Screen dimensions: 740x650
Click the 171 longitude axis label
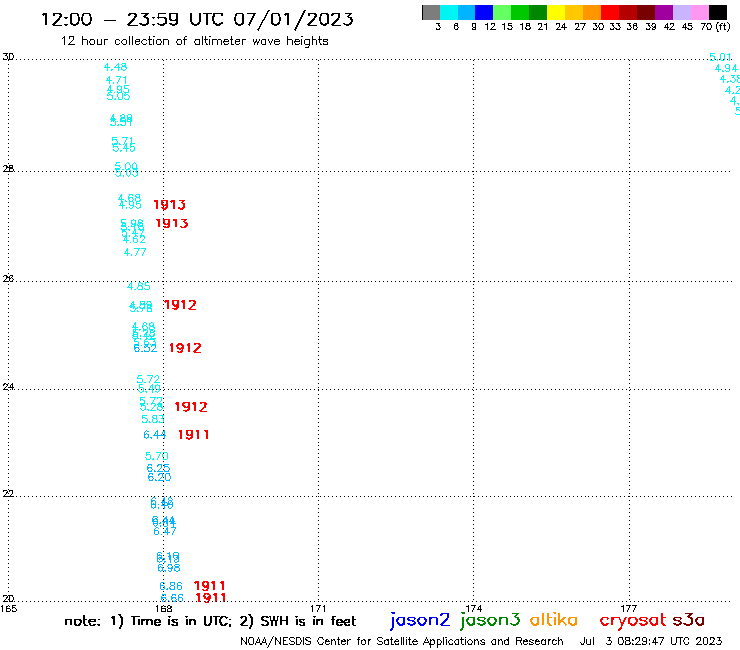[318, 608]
